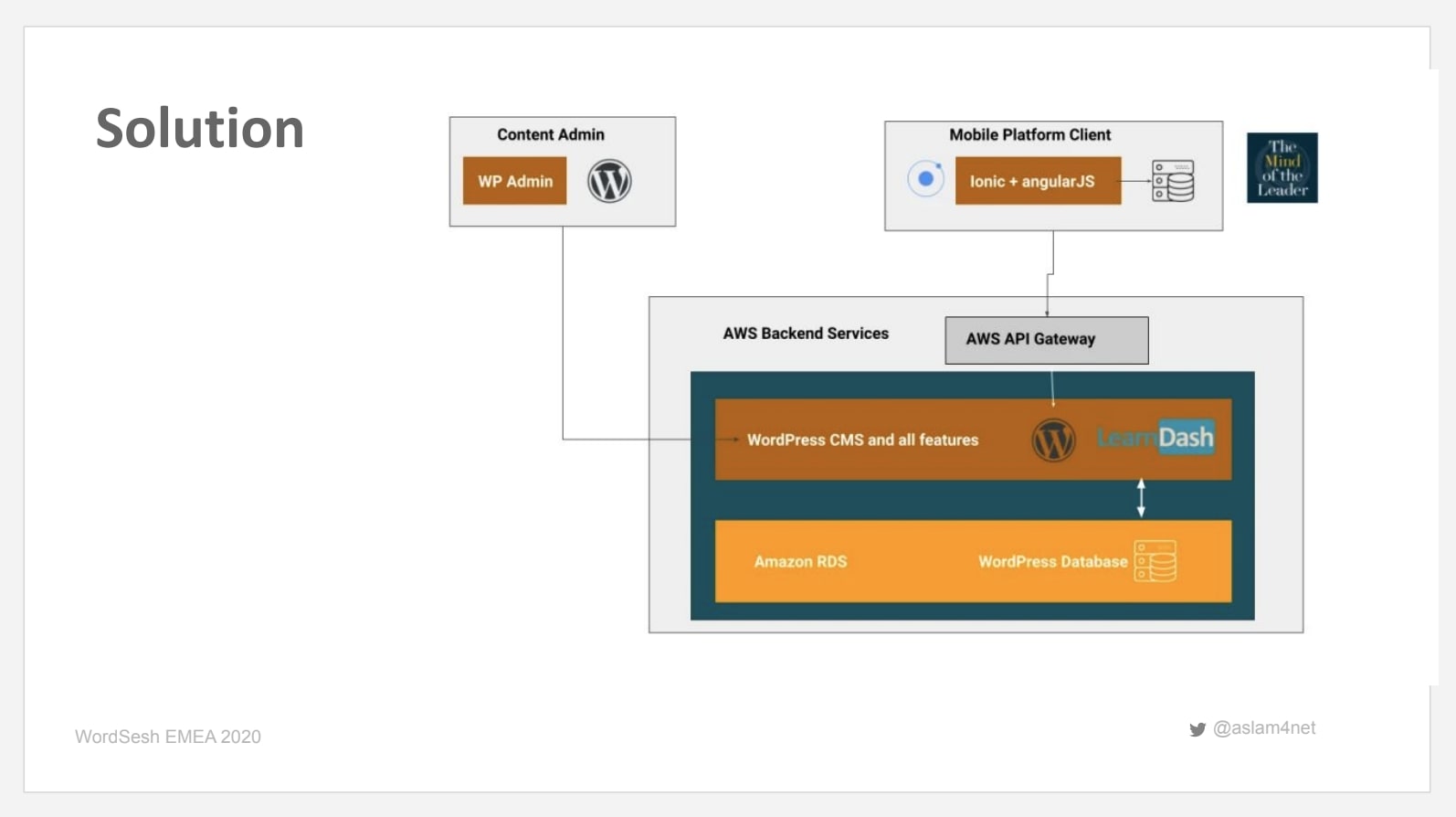Click WordPress CMS and all features text

click(x=862, y=440)
